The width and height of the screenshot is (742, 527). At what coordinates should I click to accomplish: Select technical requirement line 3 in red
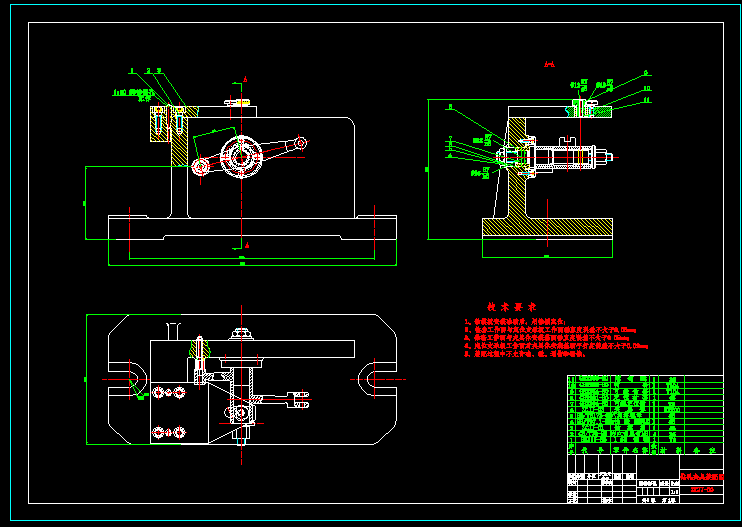(x=546, y=338)
